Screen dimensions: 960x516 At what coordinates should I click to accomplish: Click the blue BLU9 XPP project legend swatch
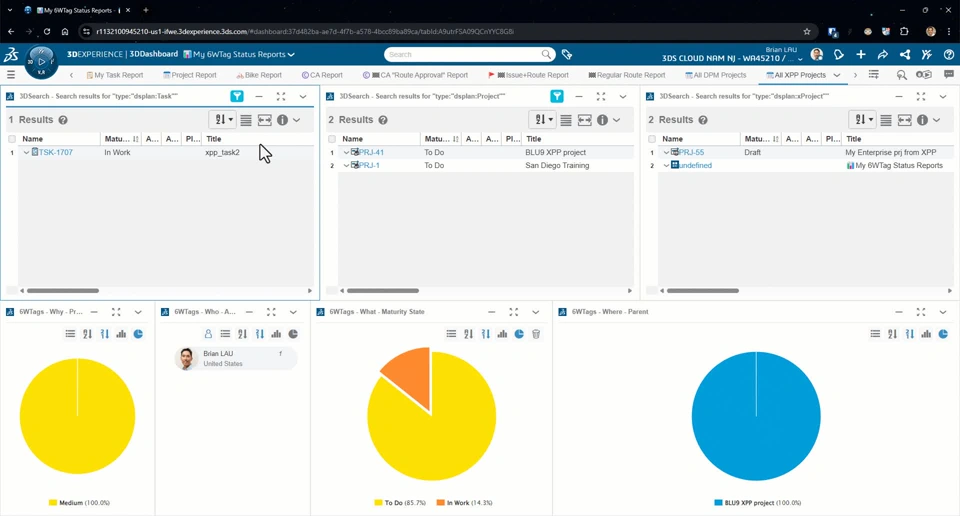[718, 503]
